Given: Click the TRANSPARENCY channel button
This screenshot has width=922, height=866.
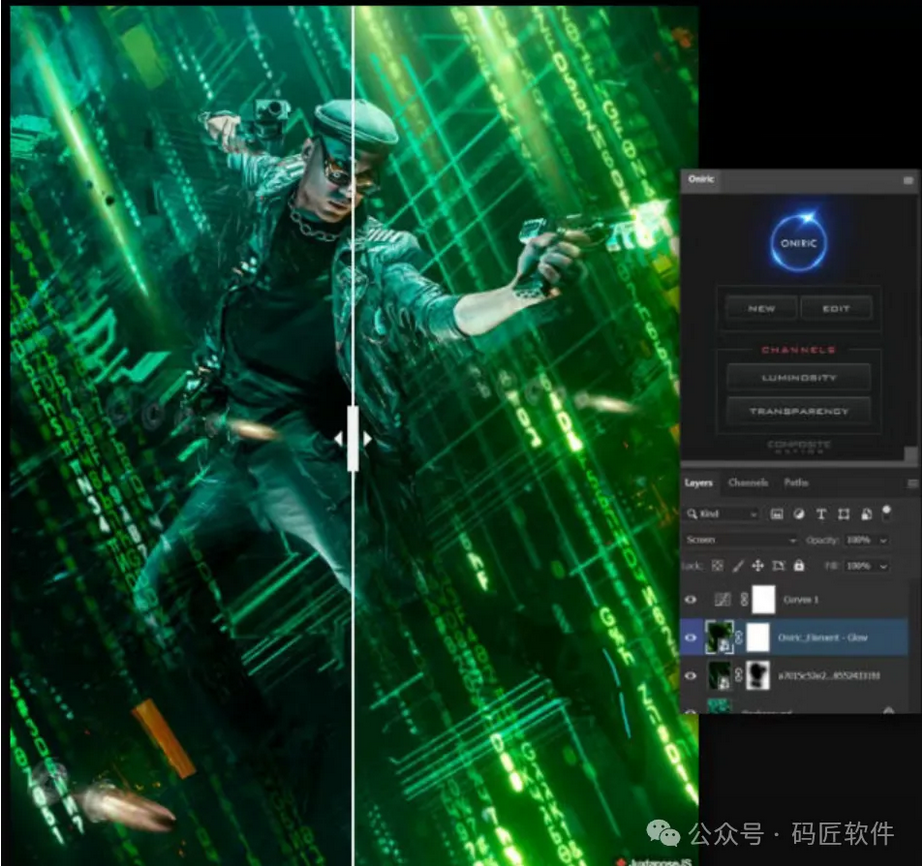Looking at the screenshot, I should (799, 411).
